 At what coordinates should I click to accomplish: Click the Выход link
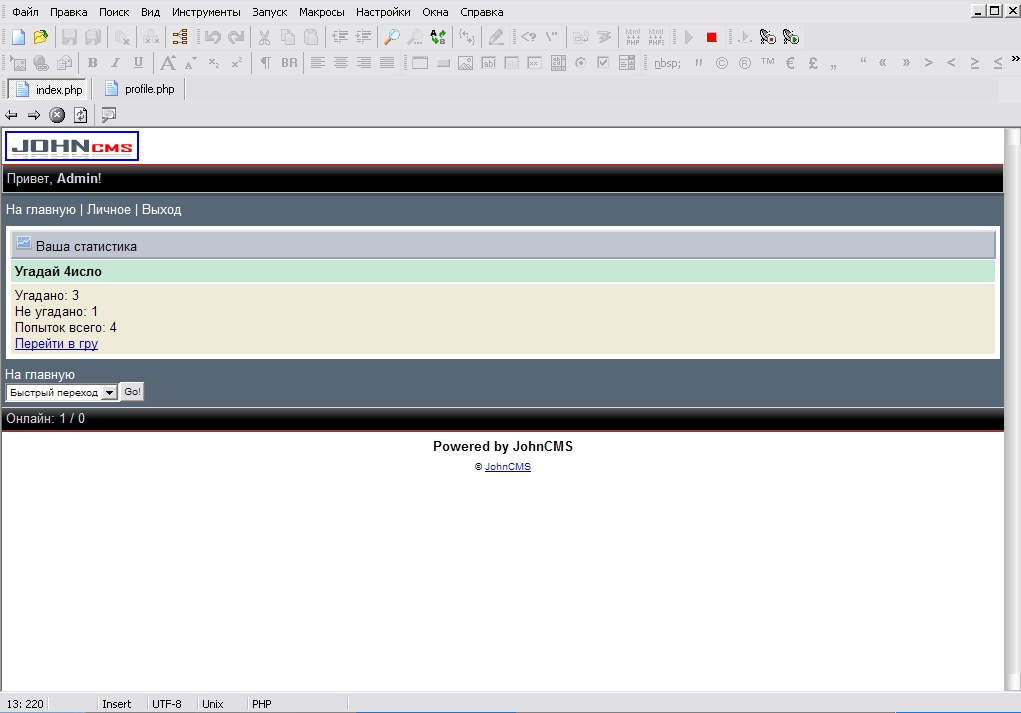click(x=161, y=210)
